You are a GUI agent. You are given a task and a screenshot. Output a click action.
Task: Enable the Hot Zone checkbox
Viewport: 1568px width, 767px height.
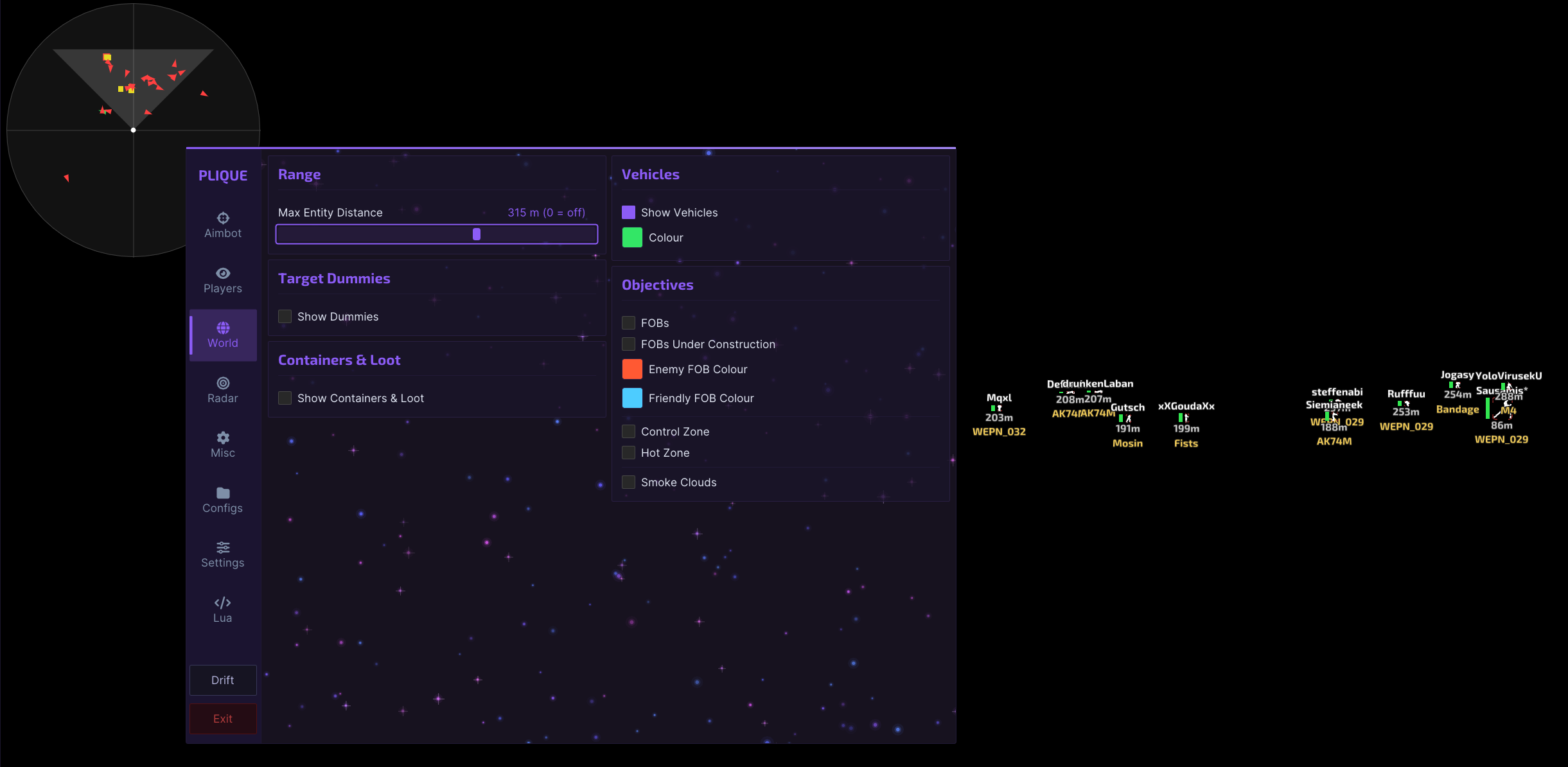point(629,453)
